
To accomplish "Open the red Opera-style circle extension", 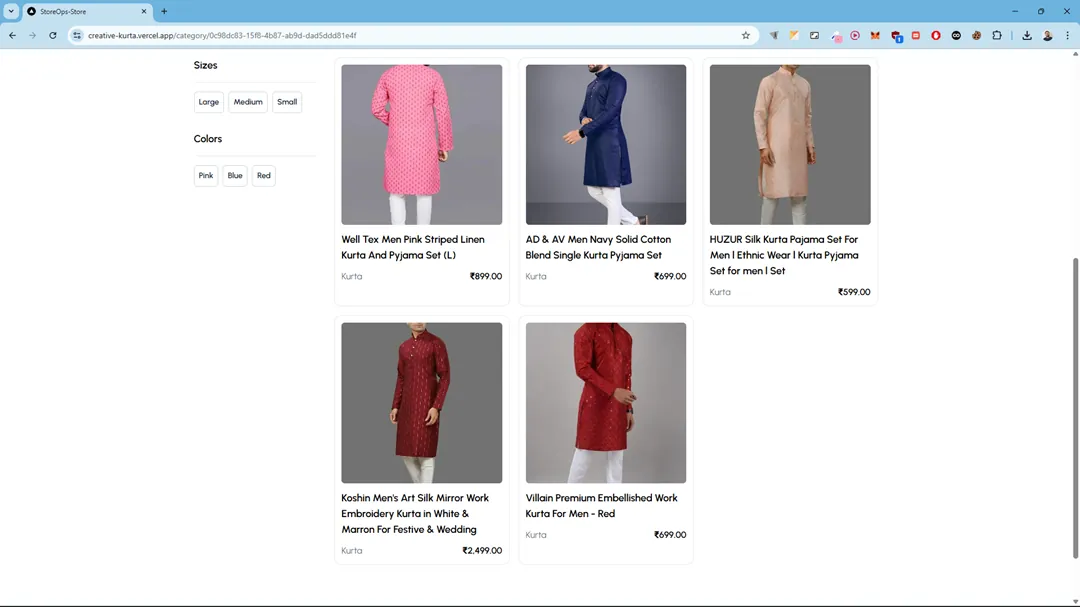I will tap(935, 35).
